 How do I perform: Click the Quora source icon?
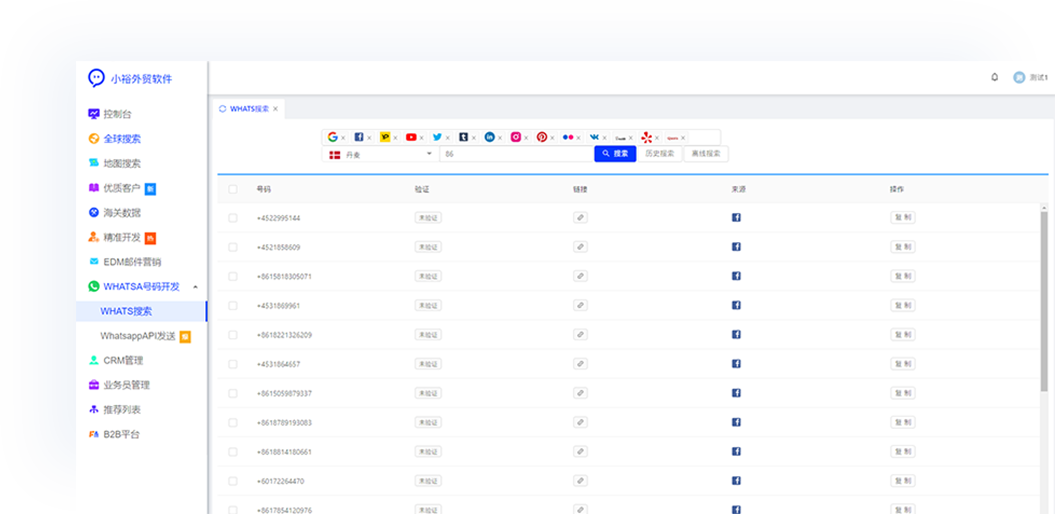point(672,138)
